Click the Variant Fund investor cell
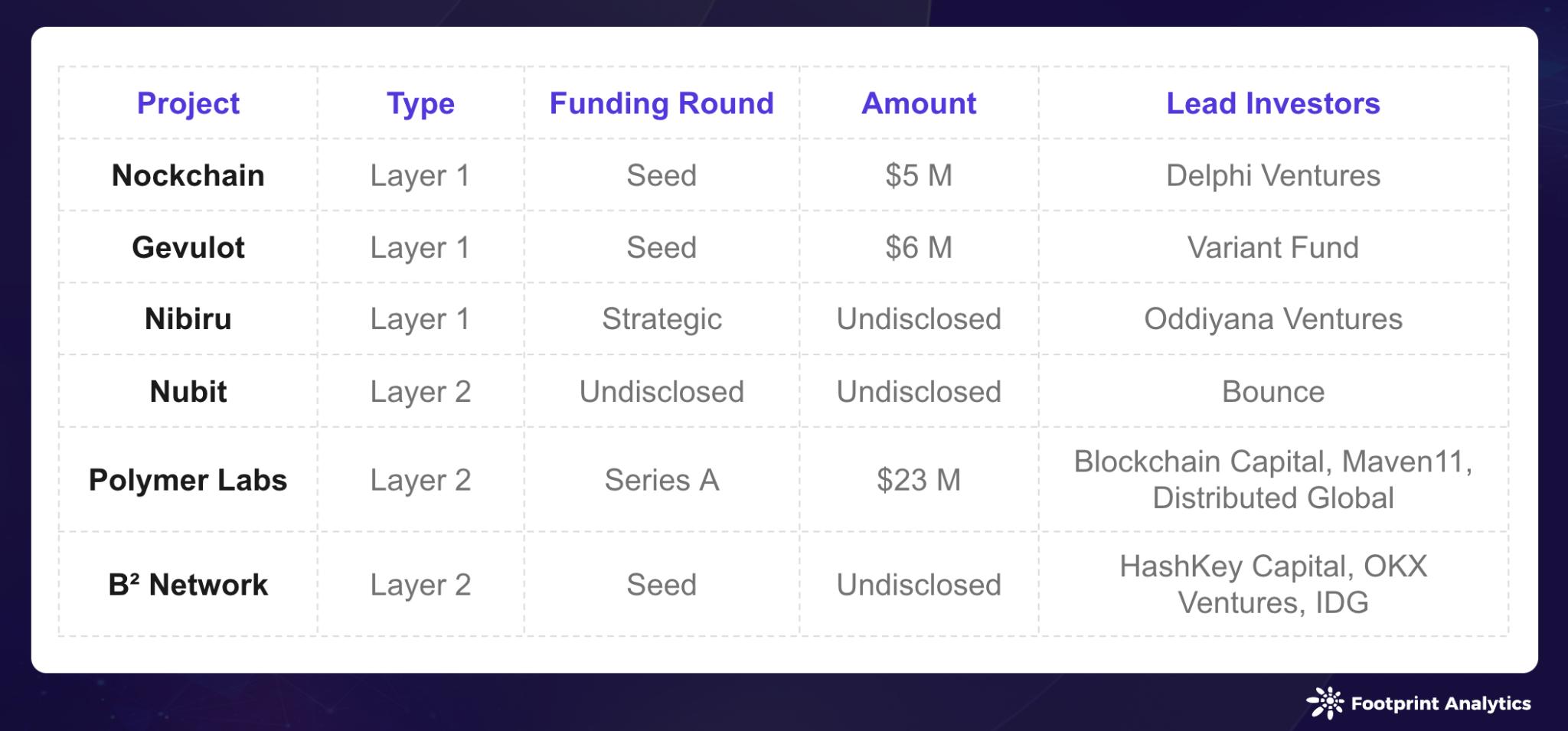Viewport: 1568px width, 731px height. click(1273, 247)
